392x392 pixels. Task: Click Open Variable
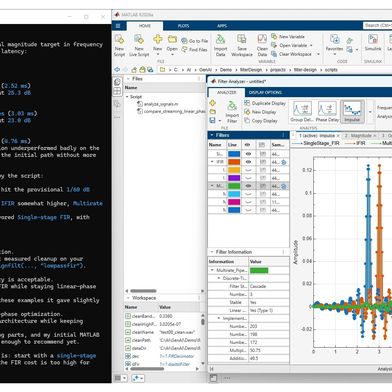(x=293, y=45)
